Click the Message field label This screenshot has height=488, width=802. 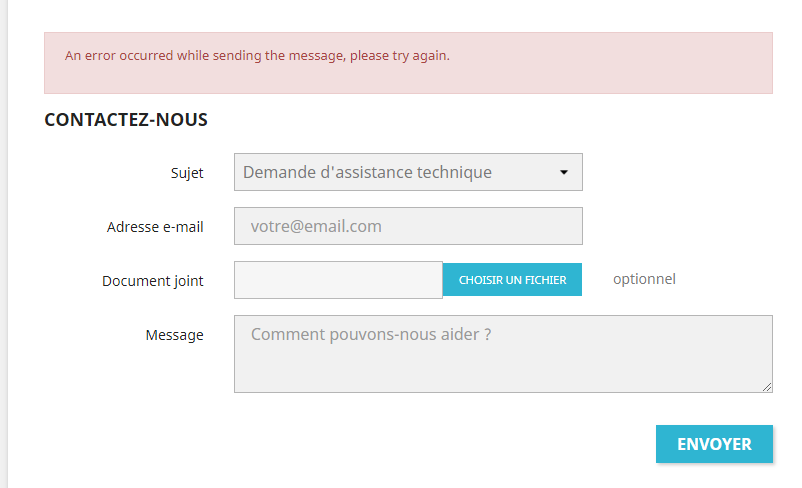click(x=175, y=335)
